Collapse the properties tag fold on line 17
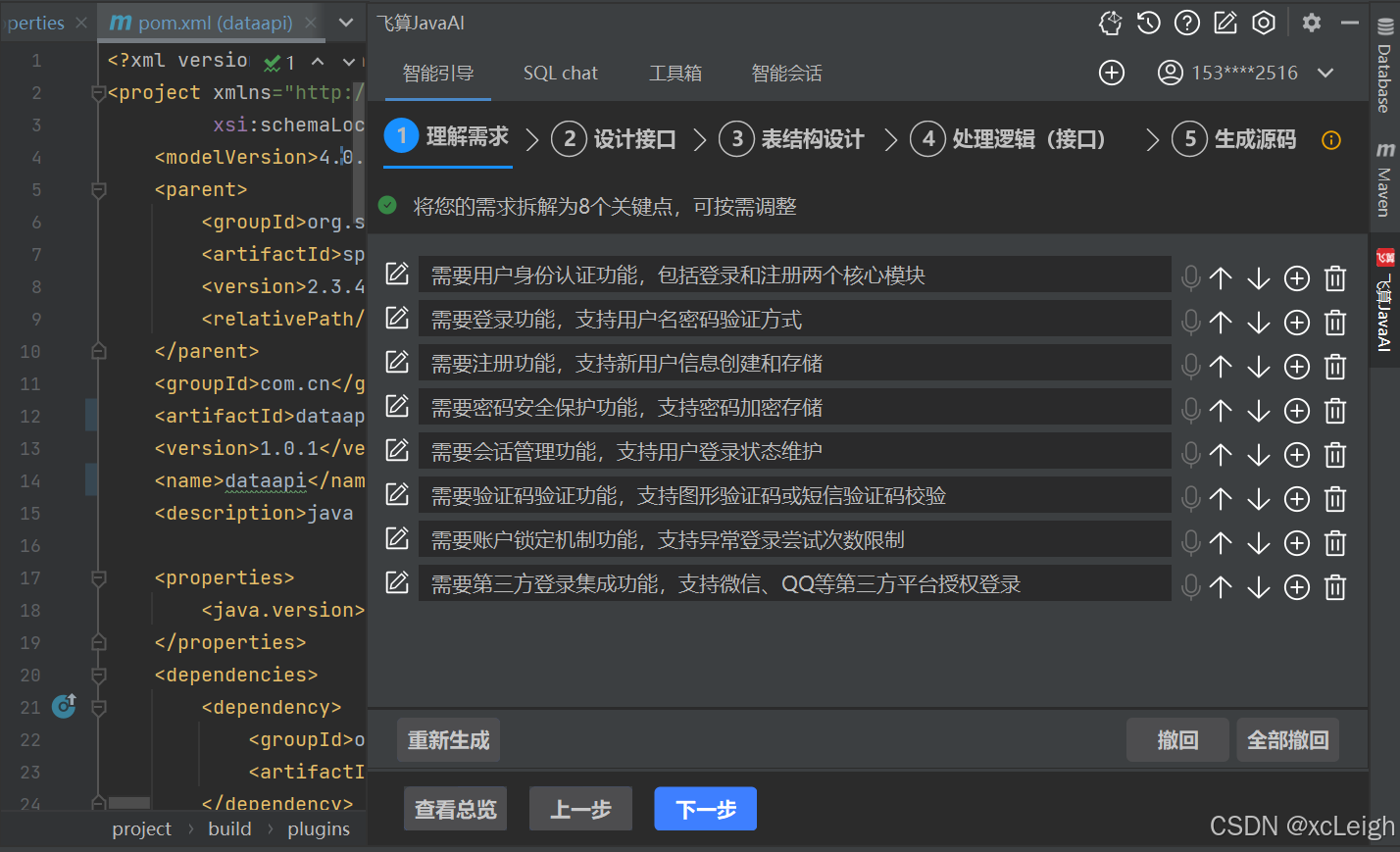The image size is (1400, 852). 98,578
